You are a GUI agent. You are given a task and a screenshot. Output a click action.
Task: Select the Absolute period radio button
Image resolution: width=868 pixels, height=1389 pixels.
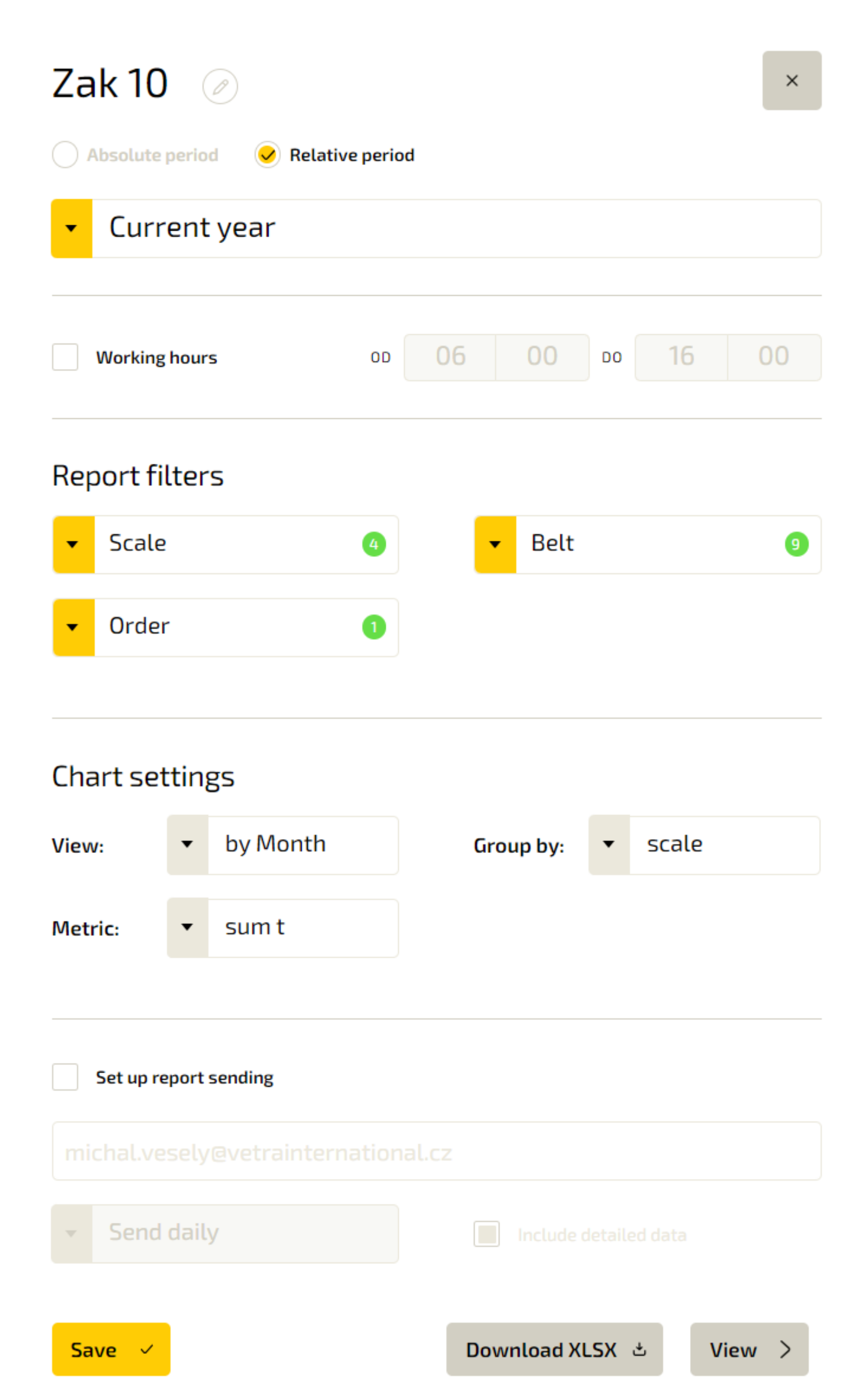point(65,155)
